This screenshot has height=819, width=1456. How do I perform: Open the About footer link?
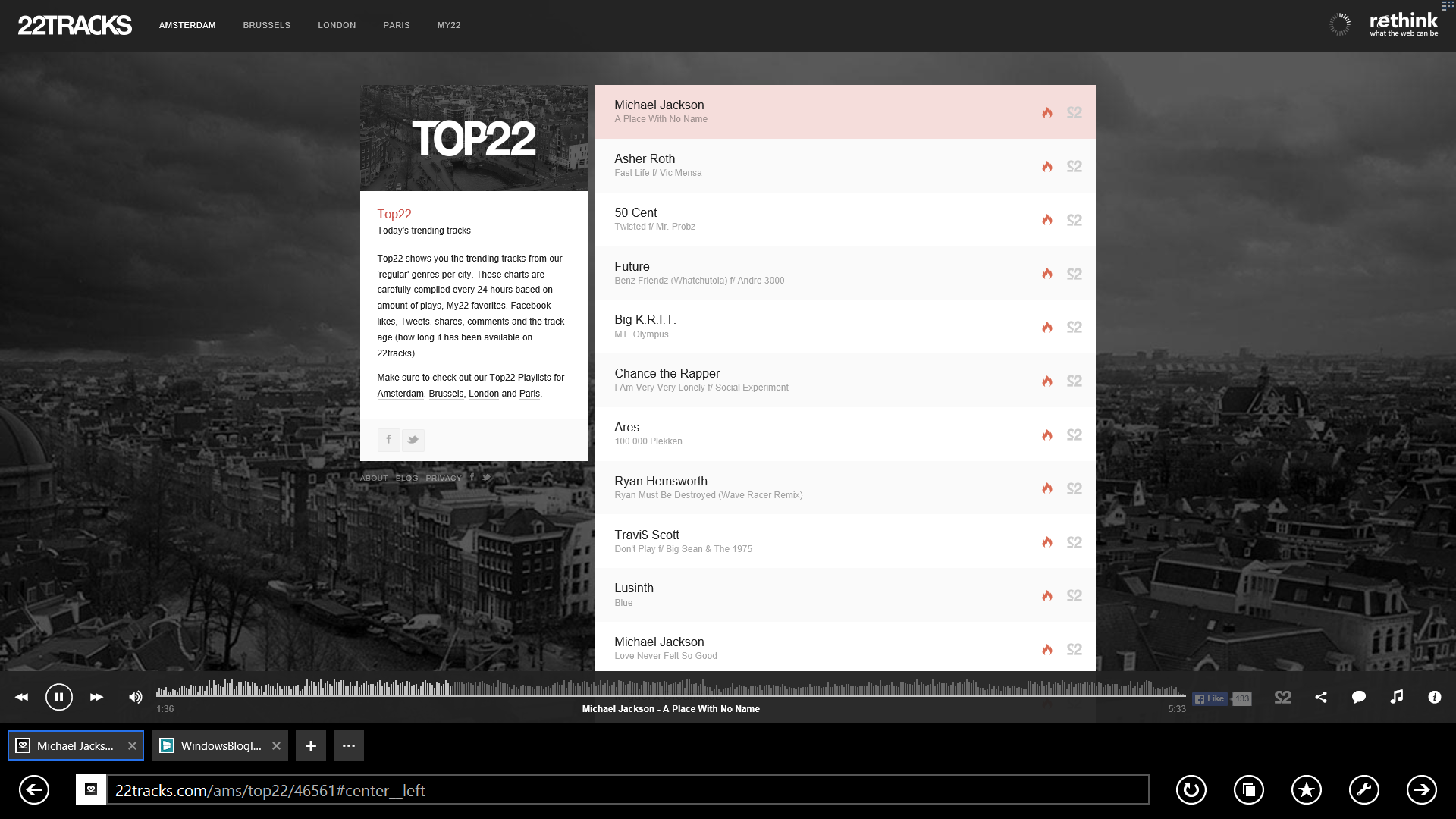click(374, 478)
